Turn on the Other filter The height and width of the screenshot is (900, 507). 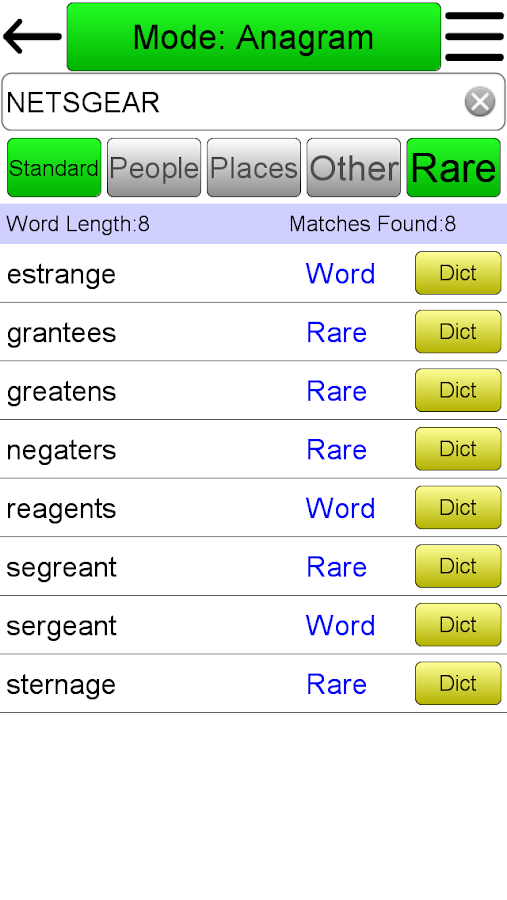click(354, 168)
